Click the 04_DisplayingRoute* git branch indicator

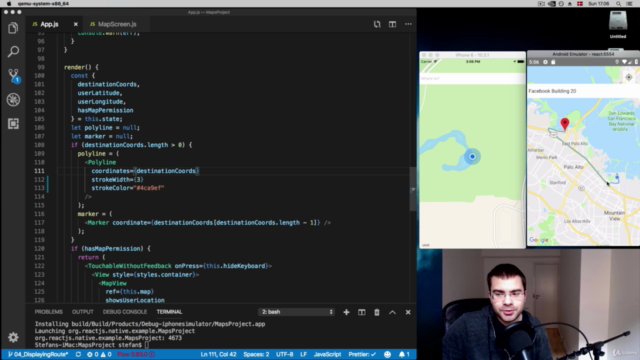(x=38, y=354)
